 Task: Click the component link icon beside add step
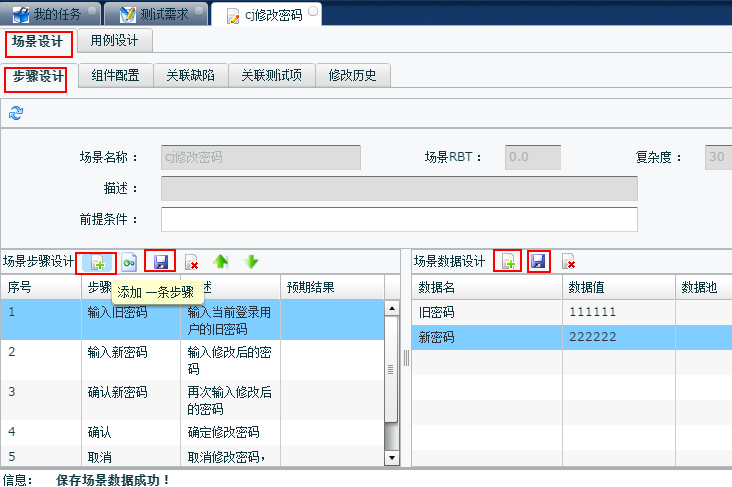click(130, 262)
